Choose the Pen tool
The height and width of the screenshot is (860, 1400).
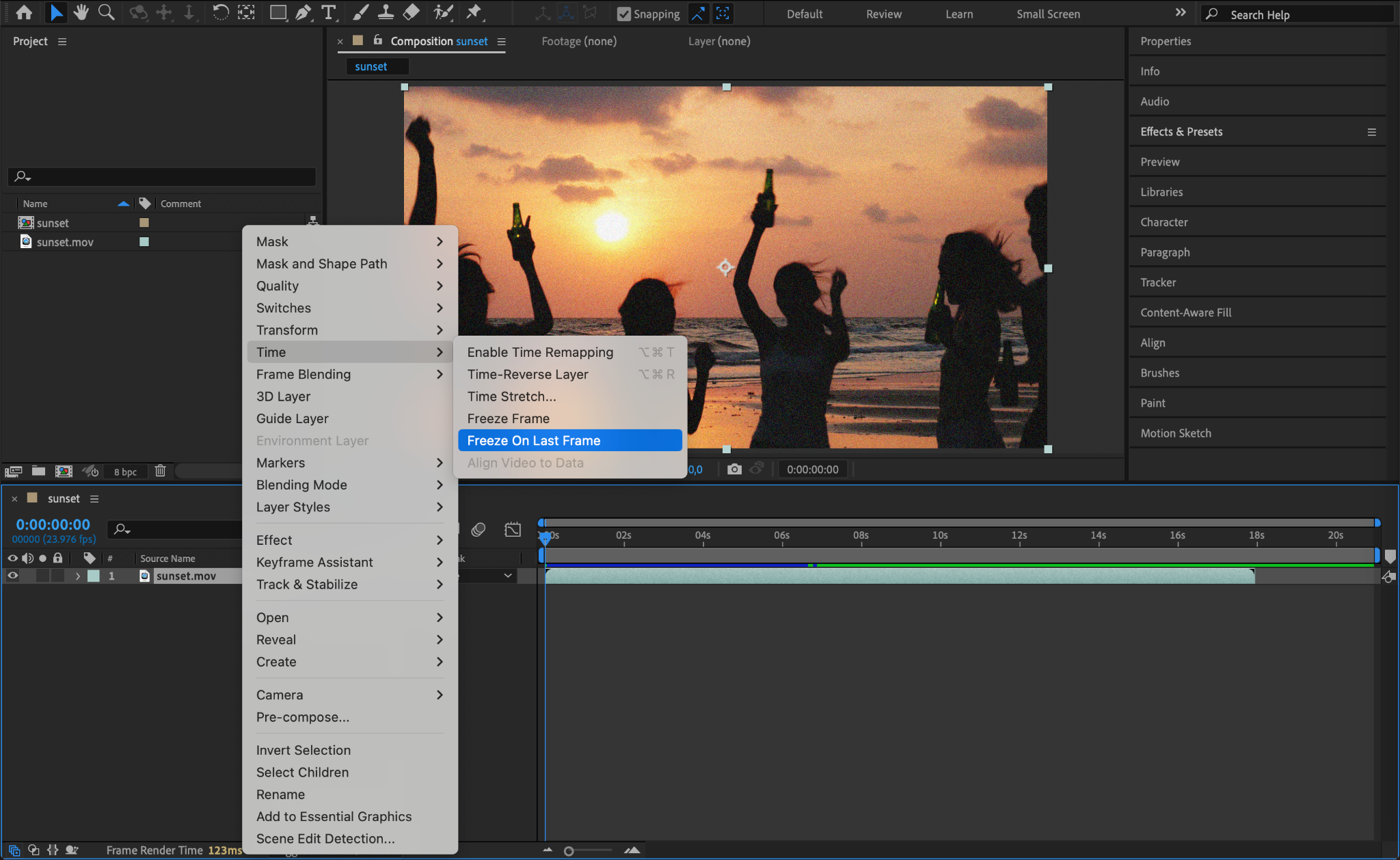pyautogui.click(x=303, y=12)
